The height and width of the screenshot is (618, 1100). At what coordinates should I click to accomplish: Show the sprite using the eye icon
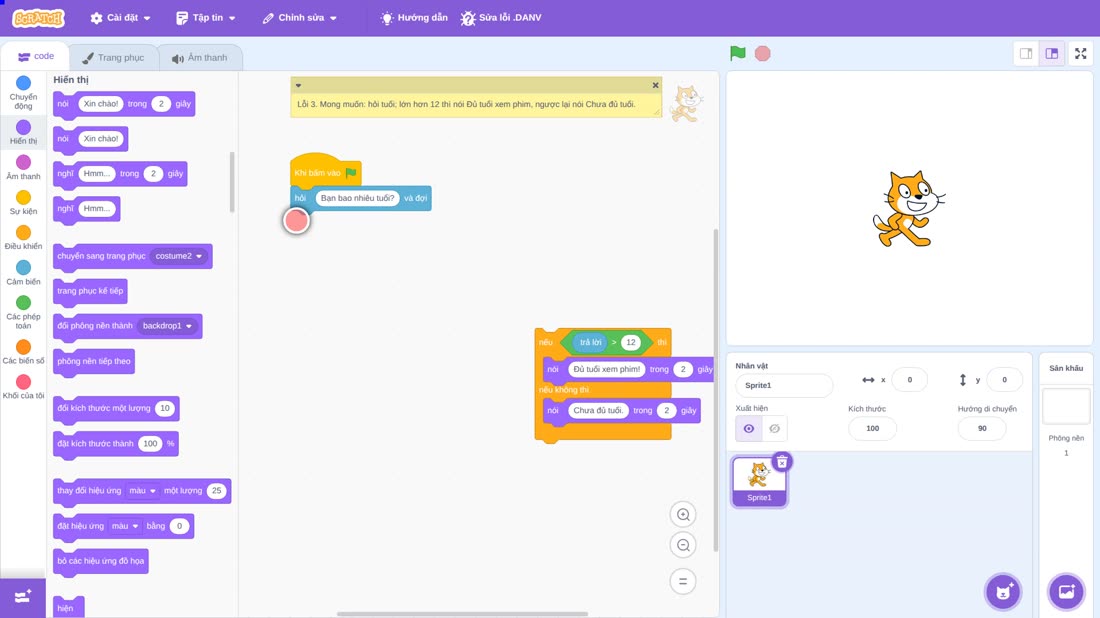tap(749, 429)
